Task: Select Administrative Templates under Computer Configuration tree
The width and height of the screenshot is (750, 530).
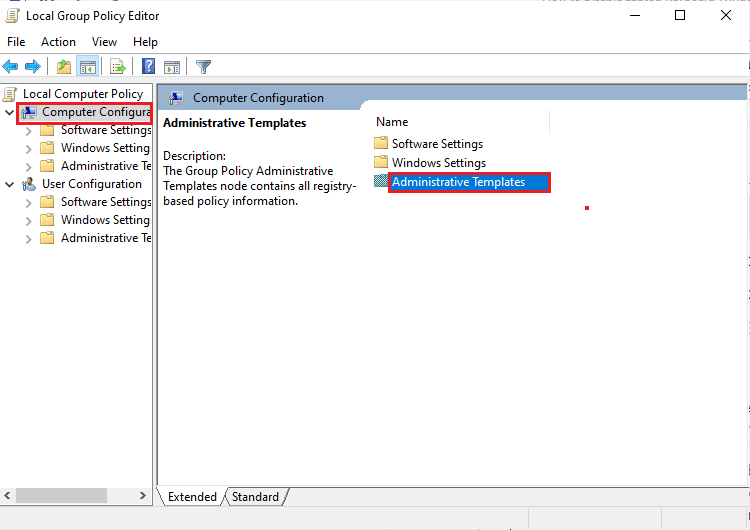Action: point(106,166)
